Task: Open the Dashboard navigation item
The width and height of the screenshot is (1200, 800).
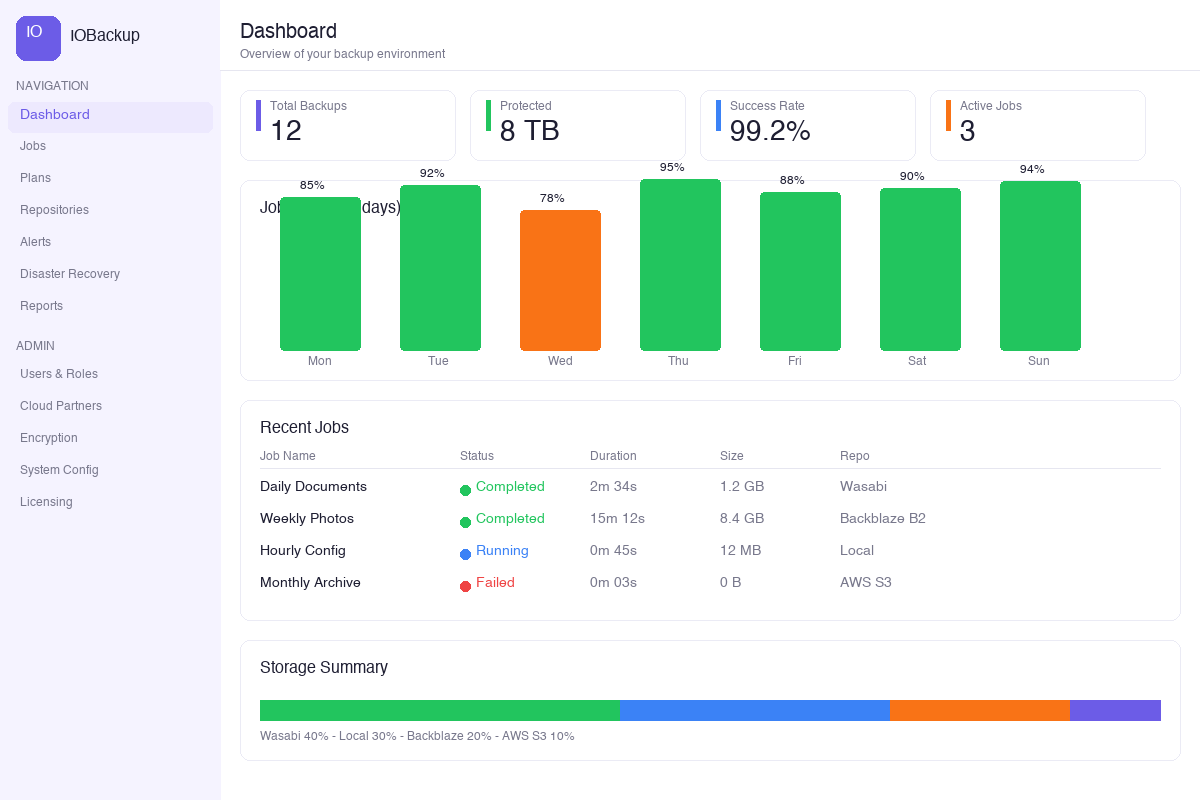Action: (x=110, y=116)
